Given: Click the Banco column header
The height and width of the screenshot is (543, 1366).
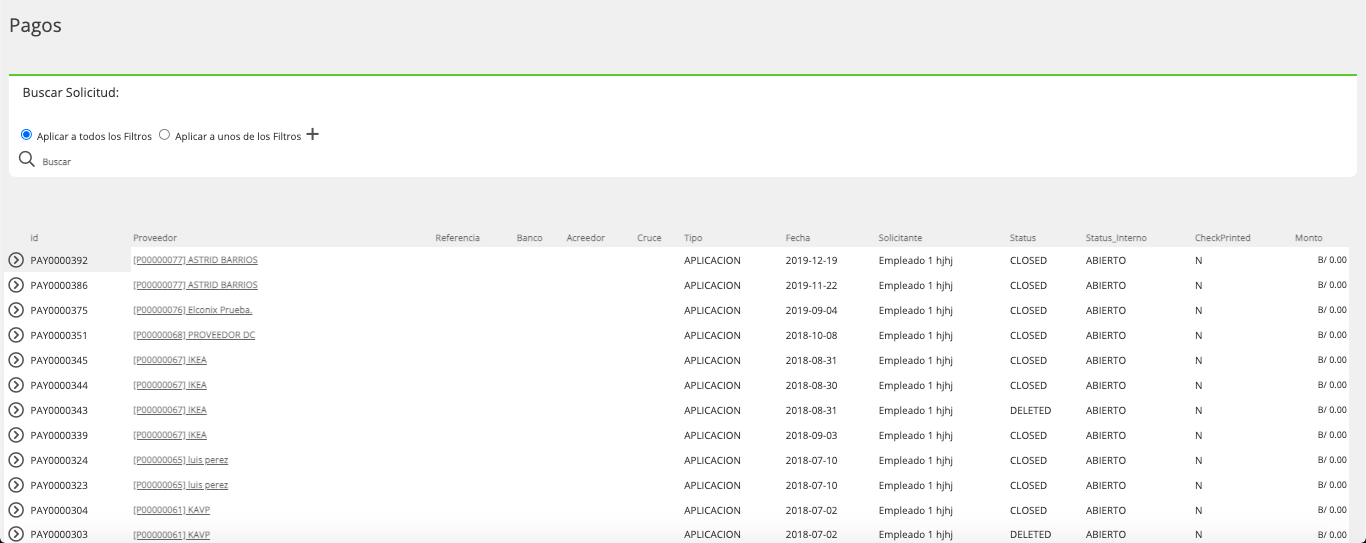Looking at the screenshot, I should 530,238.
